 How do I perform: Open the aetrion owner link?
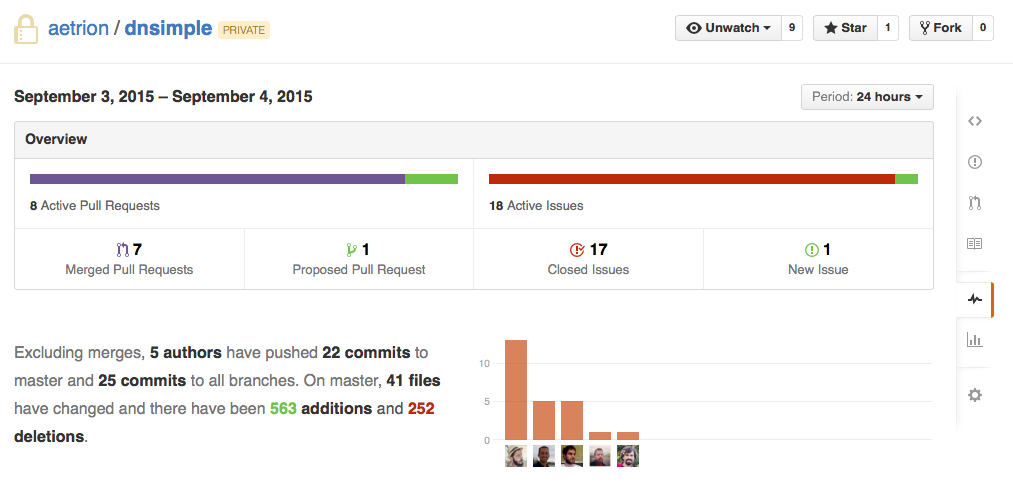pos(78,29)
